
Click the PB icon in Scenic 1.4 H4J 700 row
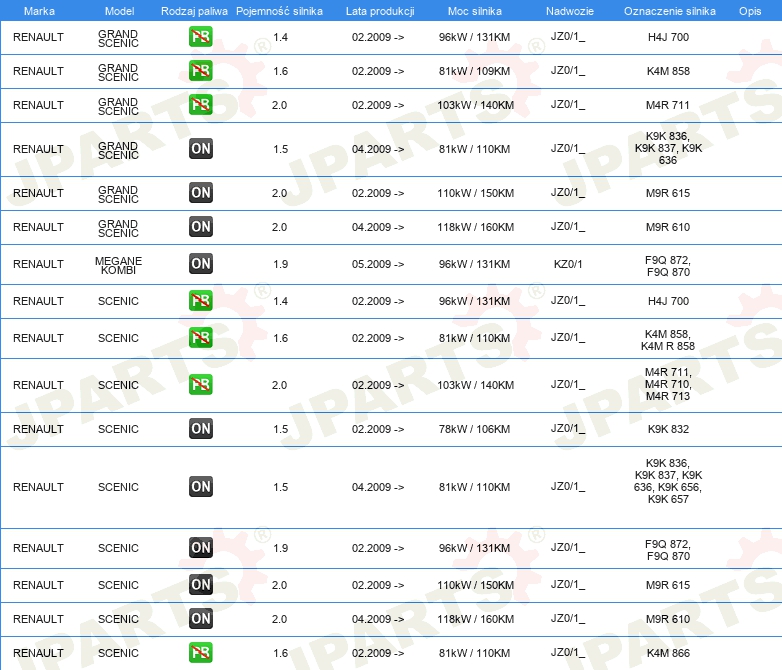pos(200,300)
